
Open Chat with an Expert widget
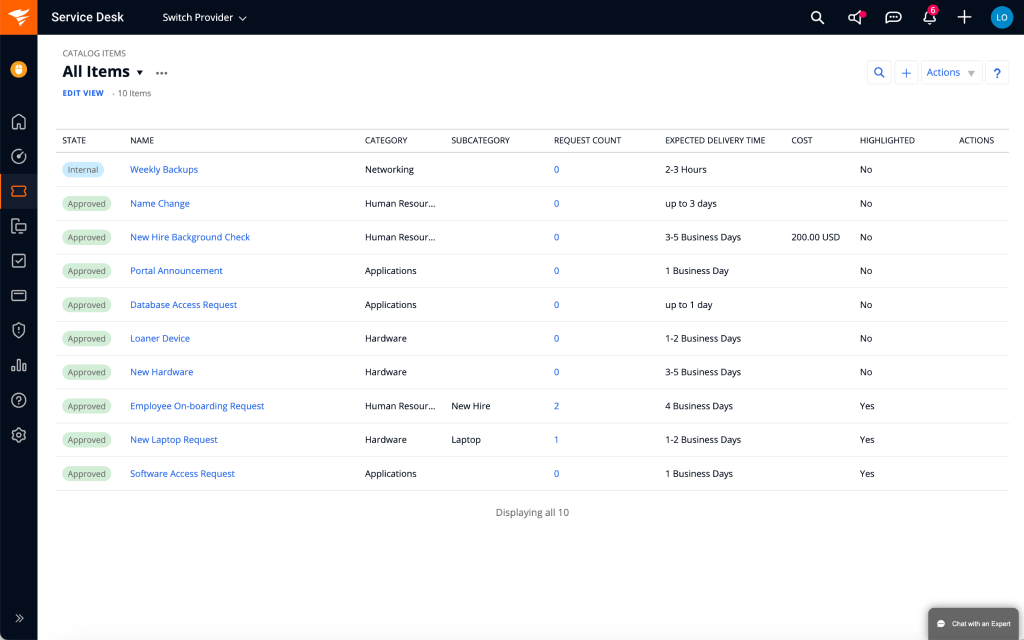click(x=972, y=623)
